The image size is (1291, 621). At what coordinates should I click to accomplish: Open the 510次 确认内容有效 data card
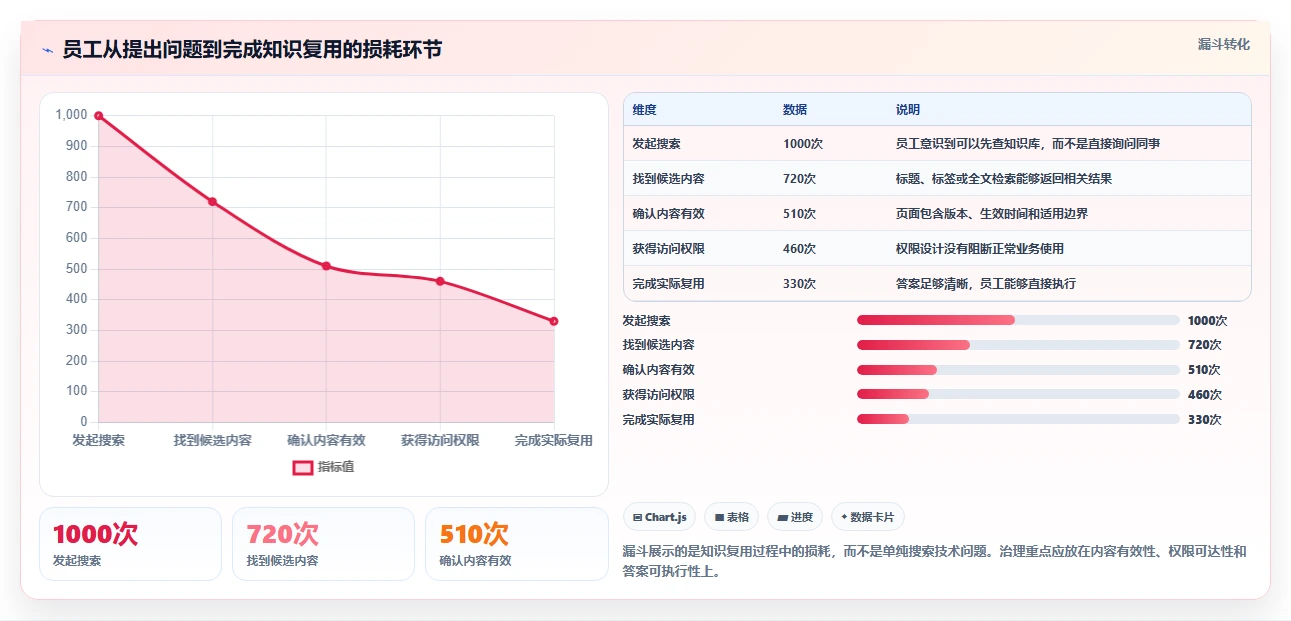point(516,543)
